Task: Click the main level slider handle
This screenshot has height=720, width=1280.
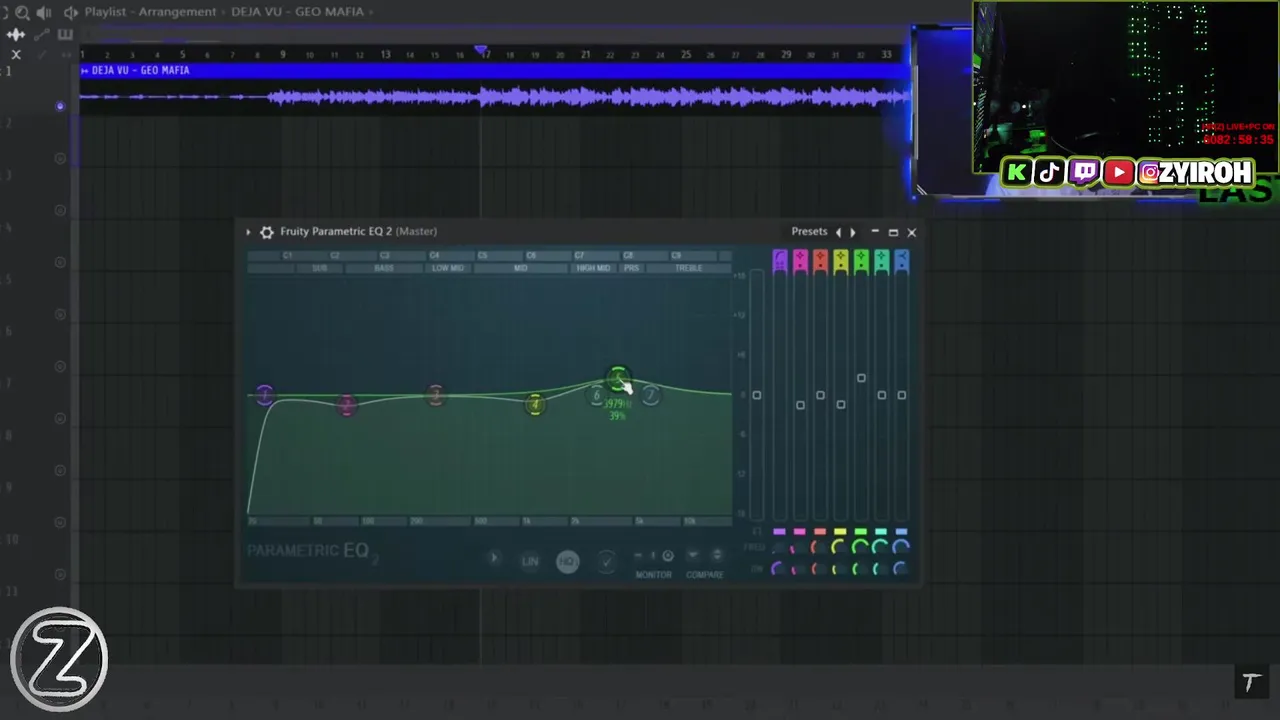Action: pyautogui.click(x=757, y=395)
